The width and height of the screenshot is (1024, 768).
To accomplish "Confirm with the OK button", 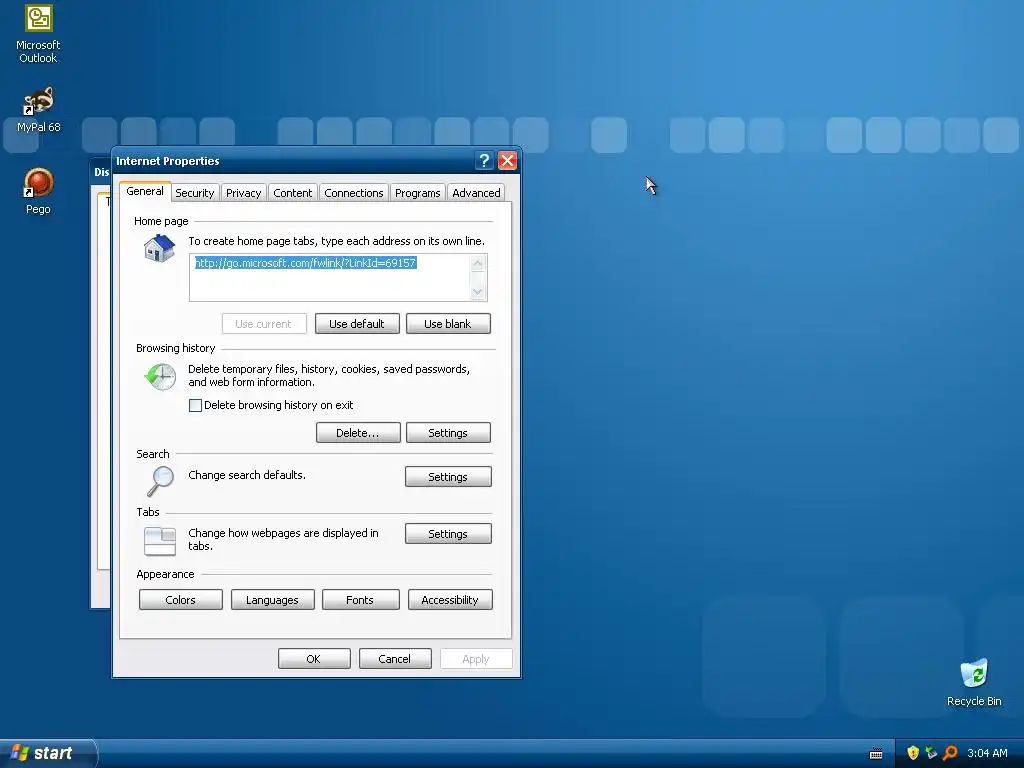I will (x=314, y=659).
